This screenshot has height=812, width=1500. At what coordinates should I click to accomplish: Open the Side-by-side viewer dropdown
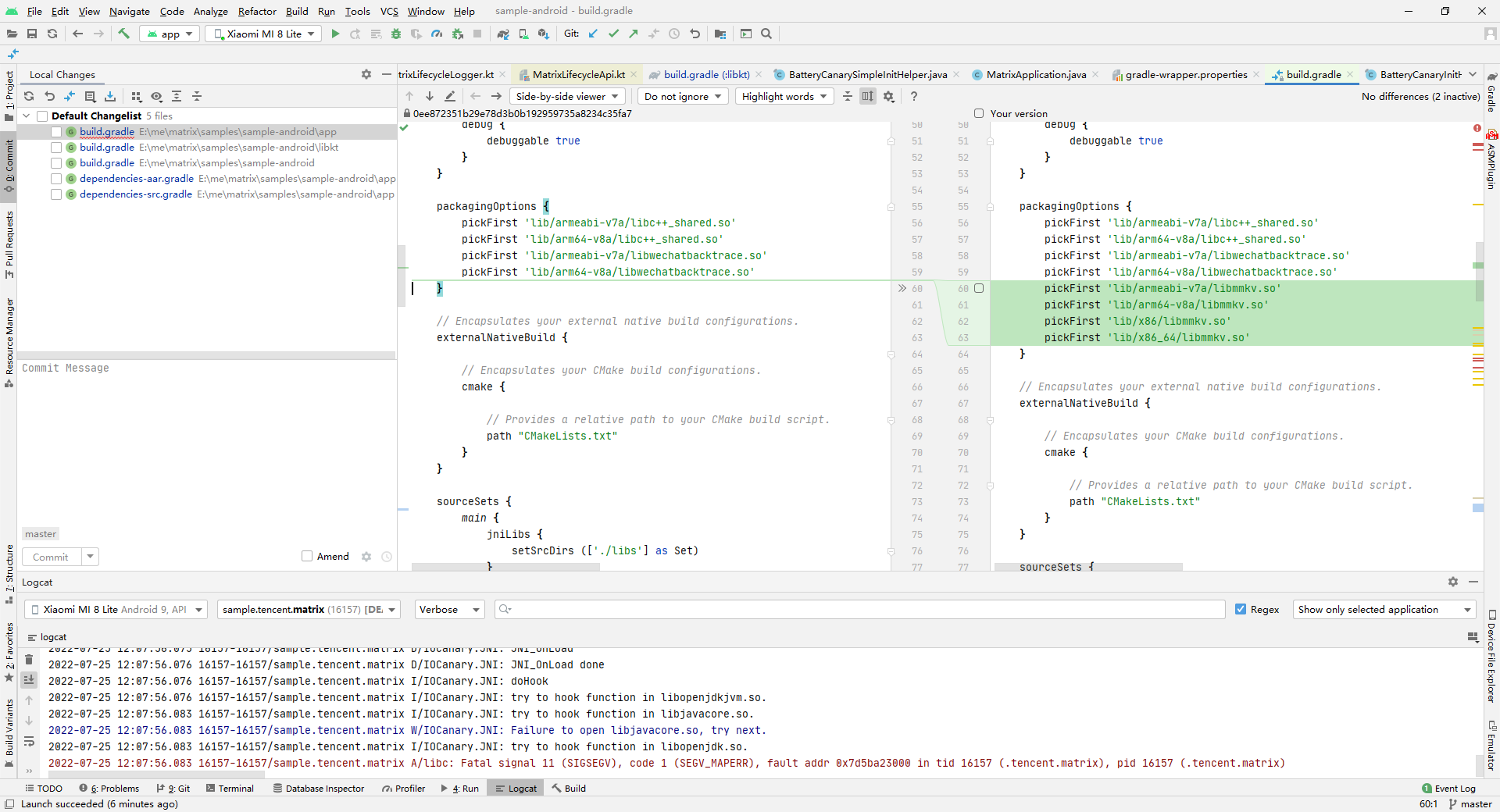[x=567, y=96]
